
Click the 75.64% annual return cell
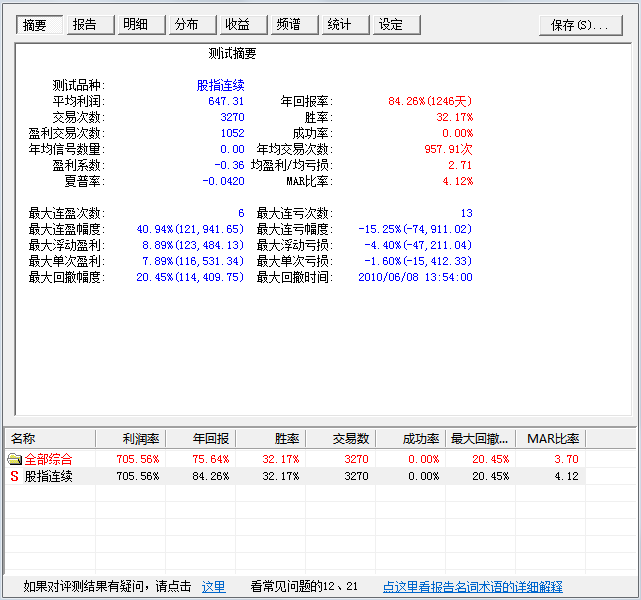[211, 459]
